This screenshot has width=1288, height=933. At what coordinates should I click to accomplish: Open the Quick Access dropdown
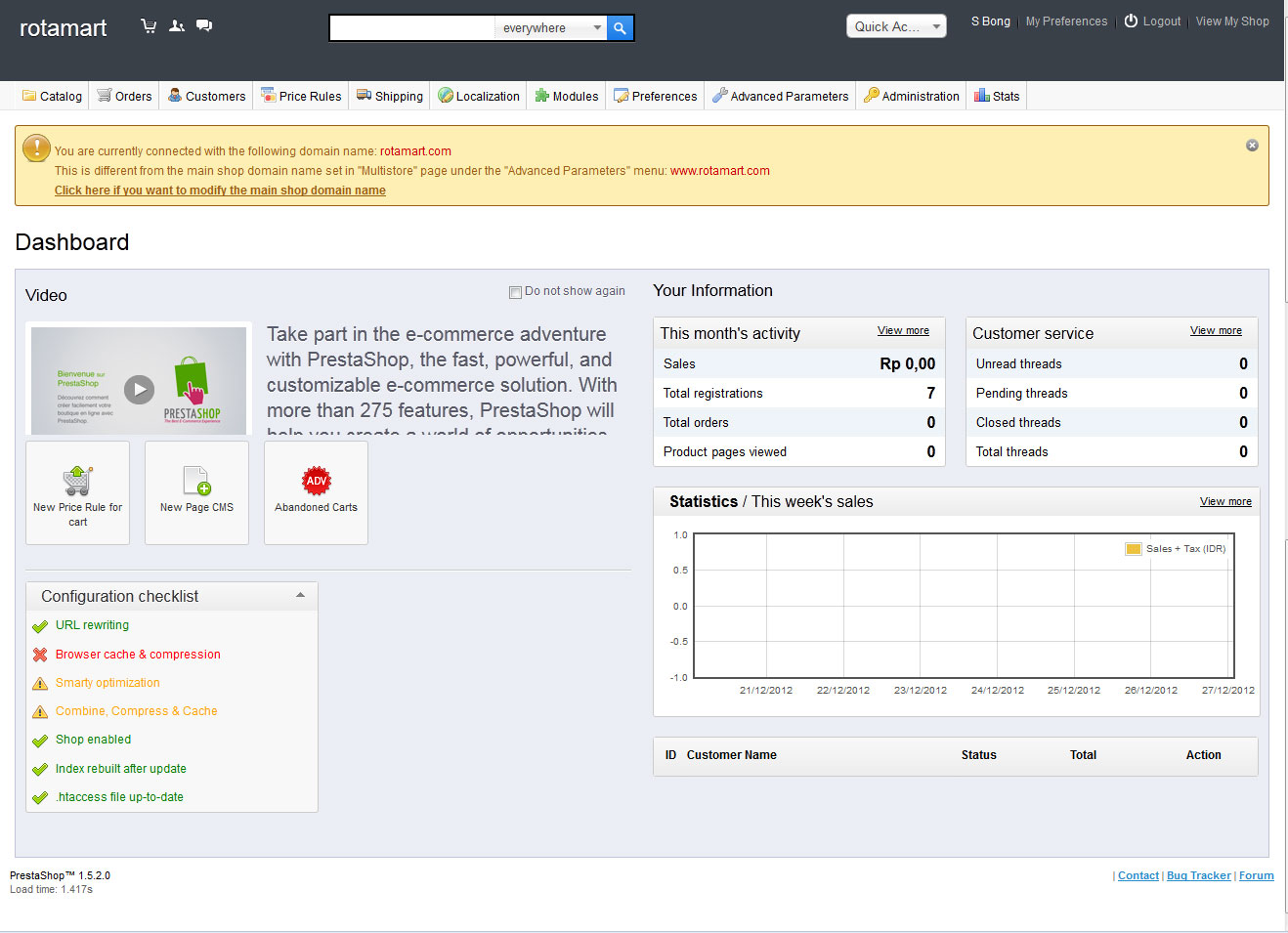(896, 26)
